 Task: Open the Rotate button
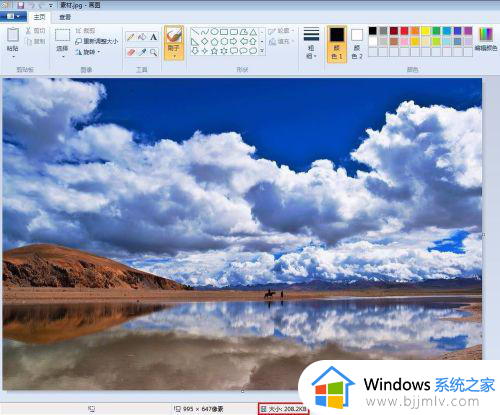(x=87, y=52)
